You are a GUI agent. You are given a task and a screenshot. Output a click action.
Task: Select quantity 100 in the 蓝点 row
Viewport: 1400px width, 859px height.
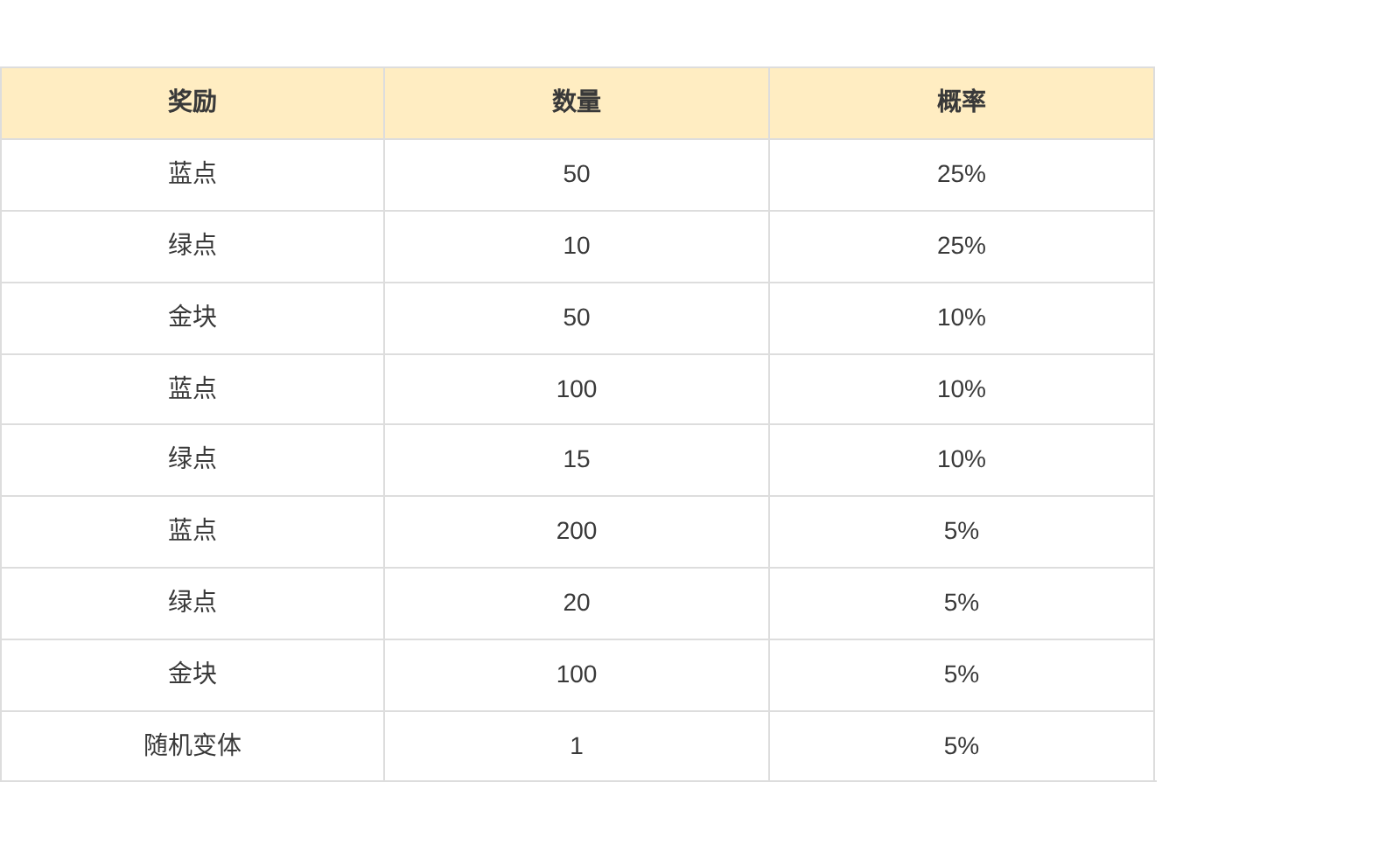pyautogui.click(x=576, y=389)
